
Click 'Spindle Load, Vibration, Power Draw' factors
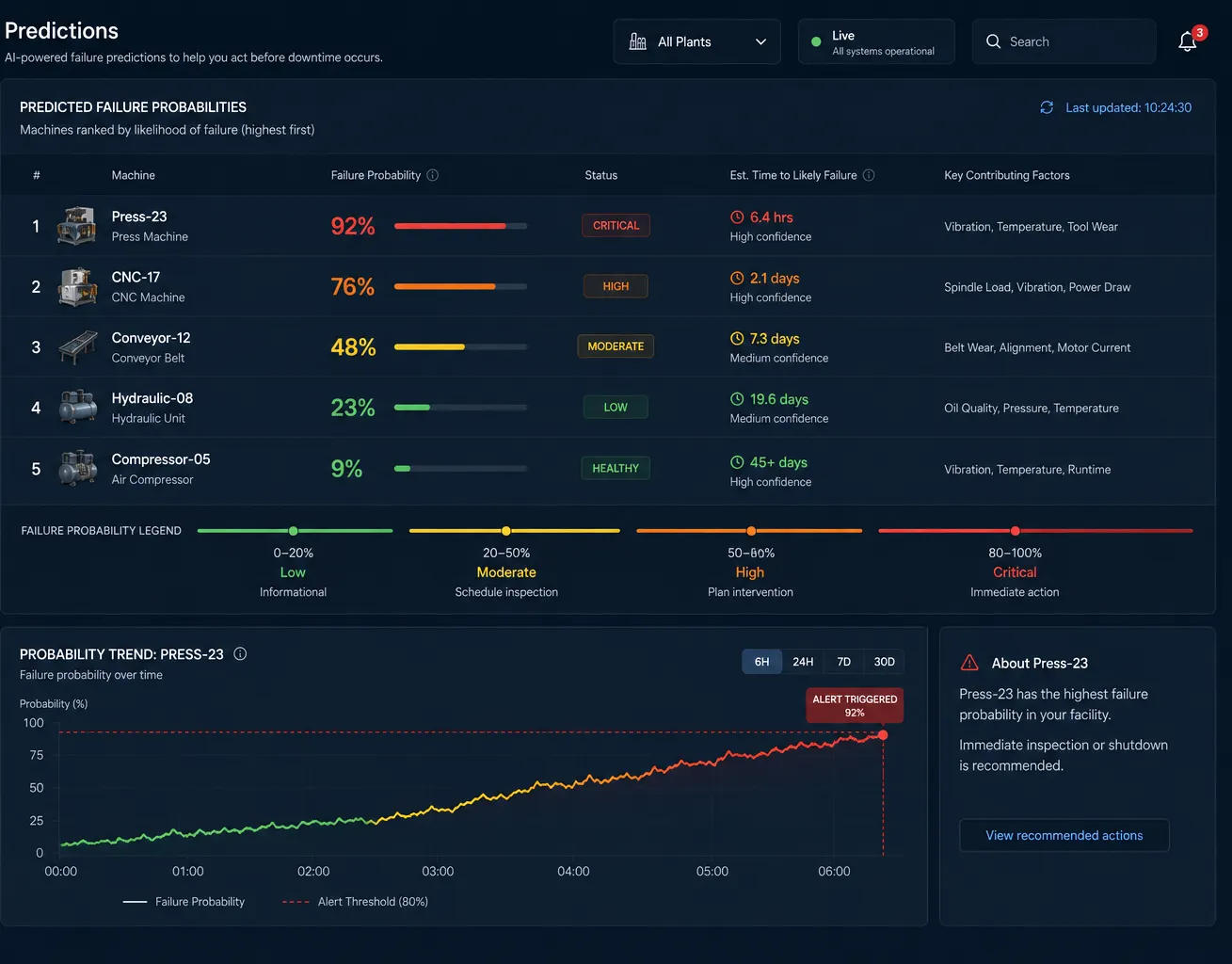tap(1037, 287)
